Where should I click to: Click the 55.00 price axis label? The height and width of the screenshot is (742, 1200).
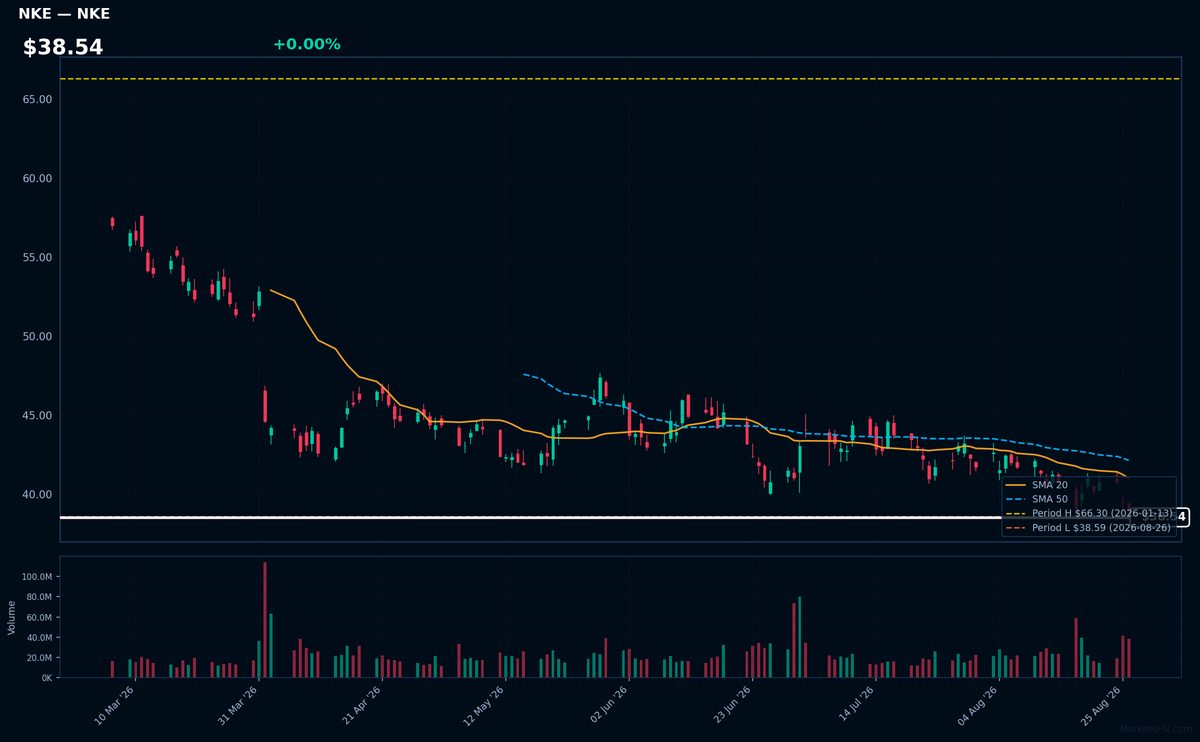[37, 258]
